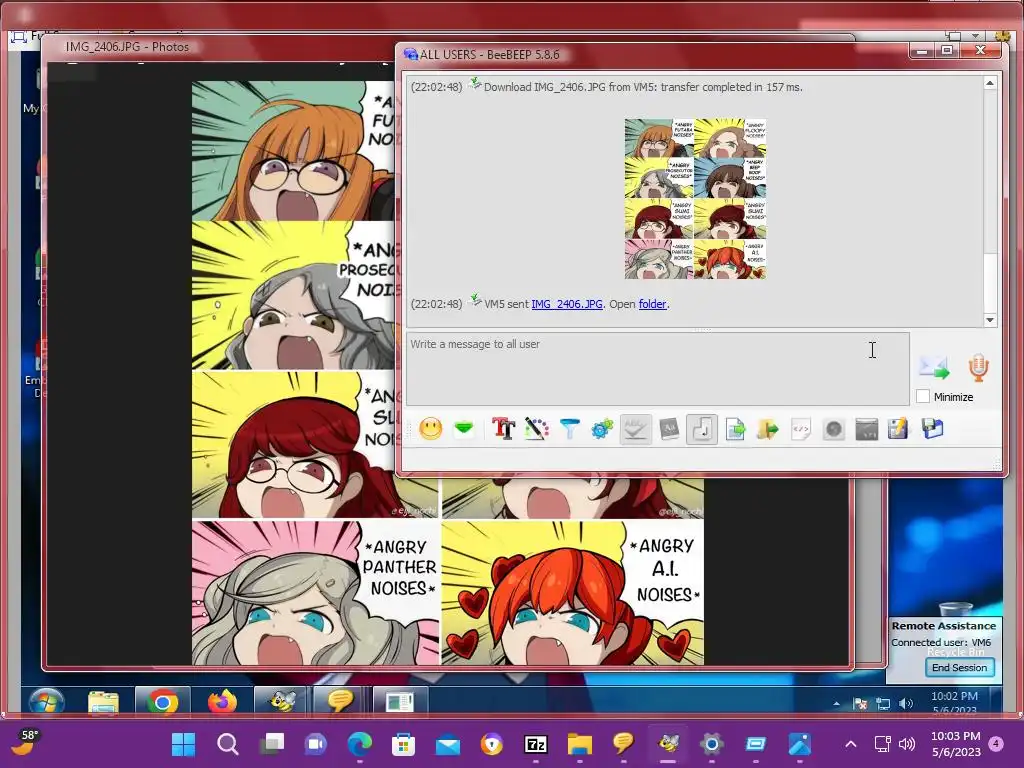Click the send folder arrow icon
This screenshot has height=768, width=1024.
pos(768,429)
